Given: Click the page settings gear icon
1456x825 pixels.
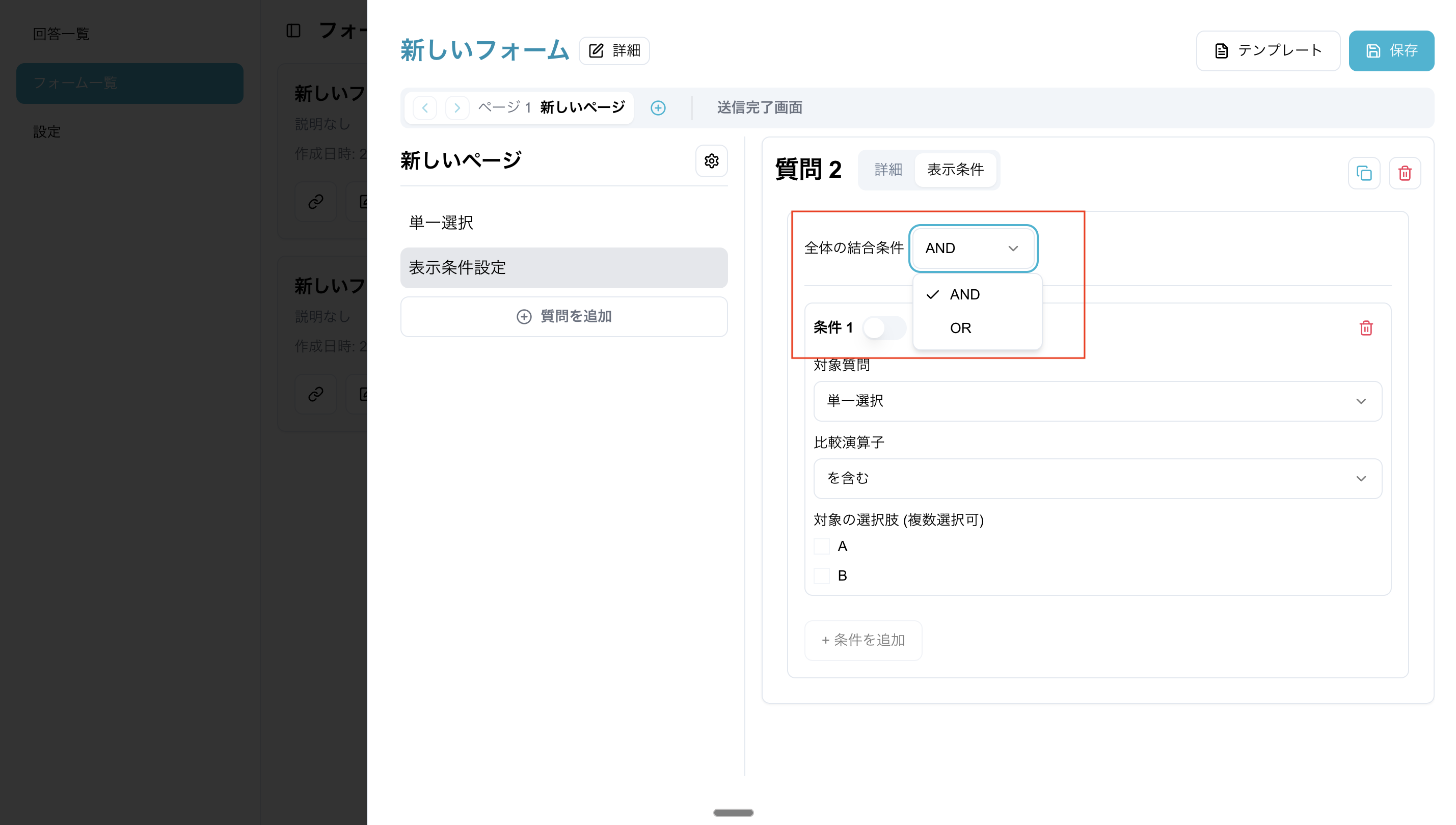Looking at the screenshot, I should coord(711,161).
